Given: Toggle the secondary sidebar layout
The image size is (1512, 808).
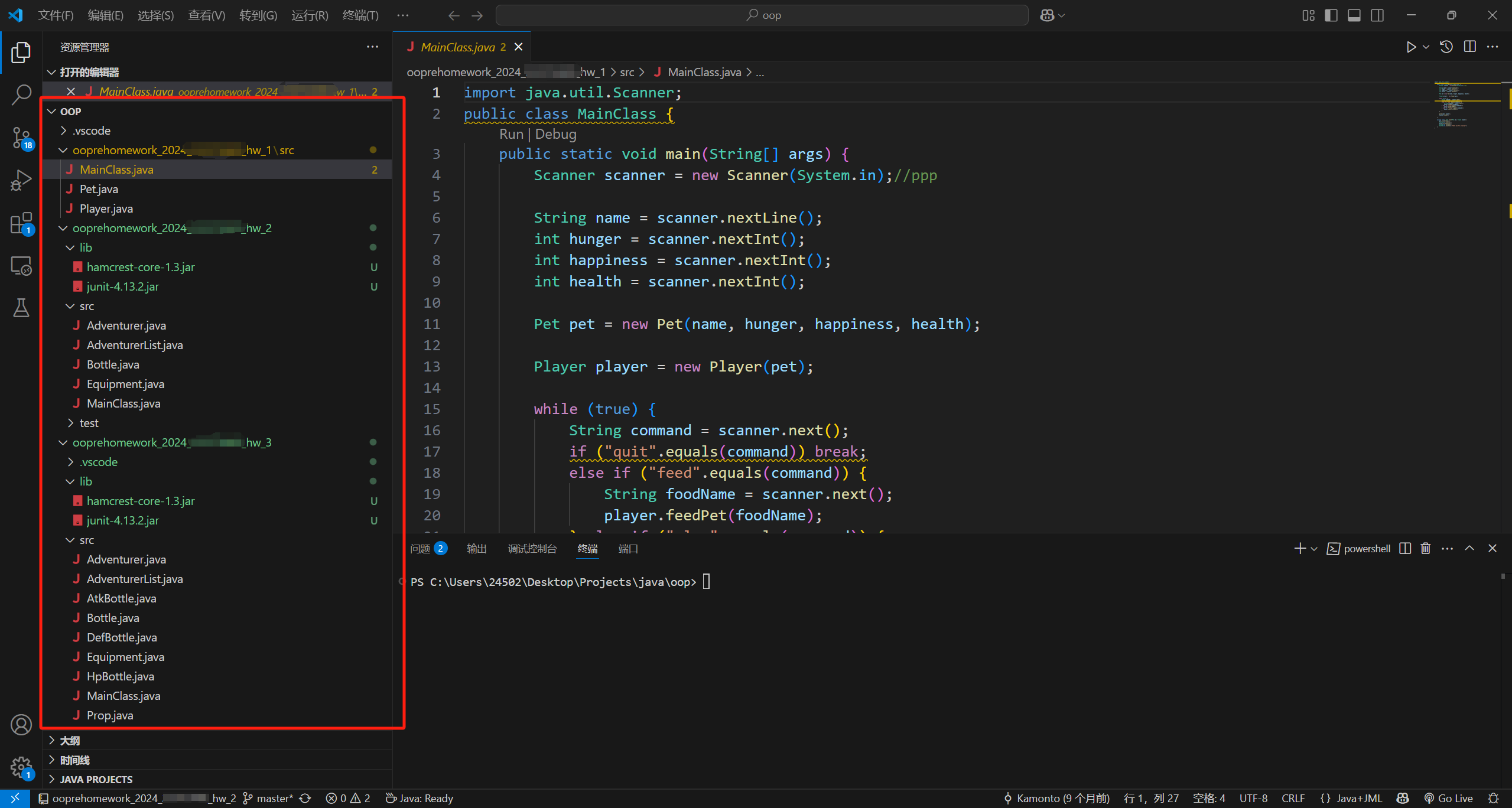Looking at the screenshot, I should [x=1377, y=15].
